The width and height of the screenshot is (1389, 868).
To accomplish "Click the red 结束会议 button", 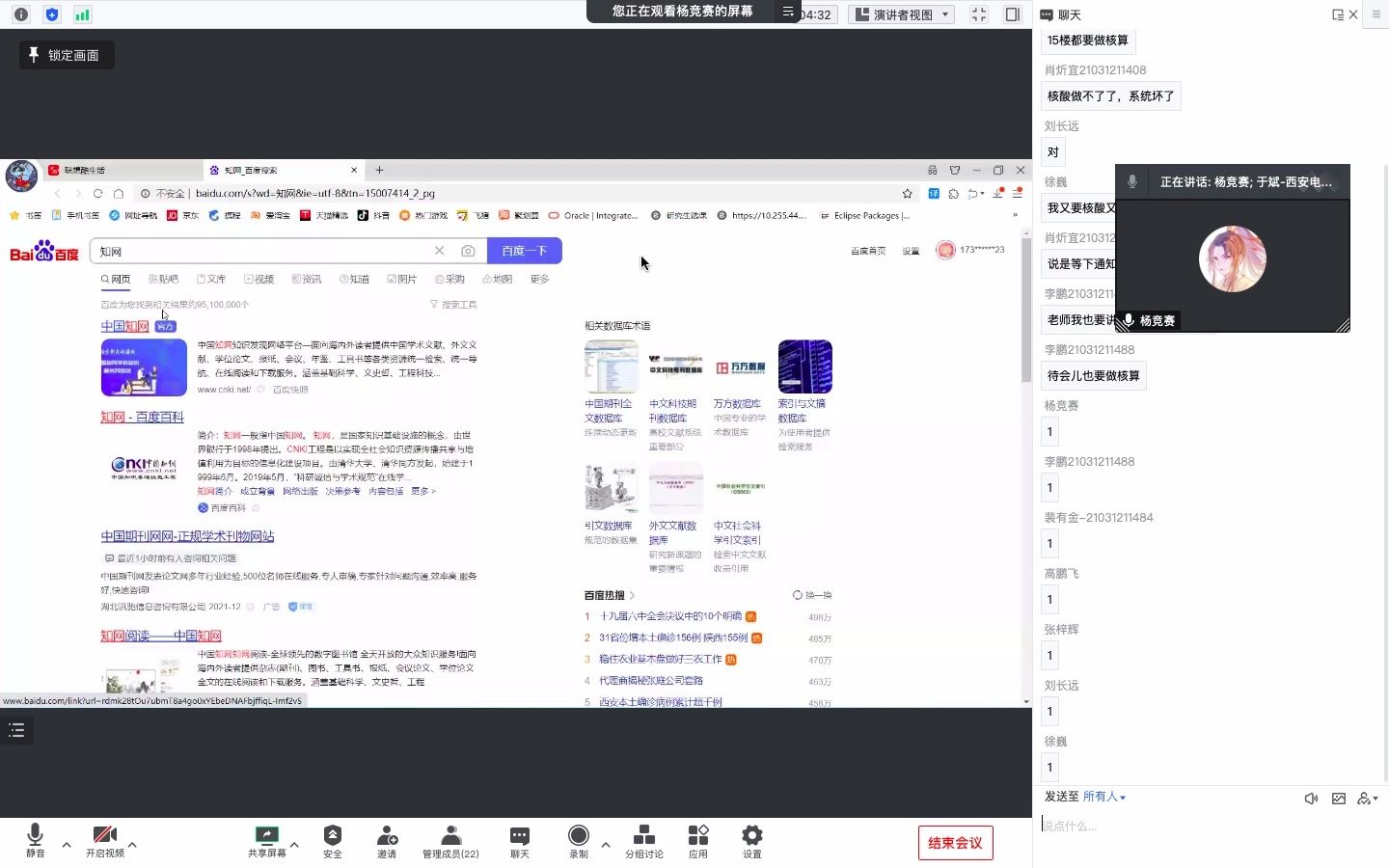I will 955,843.
